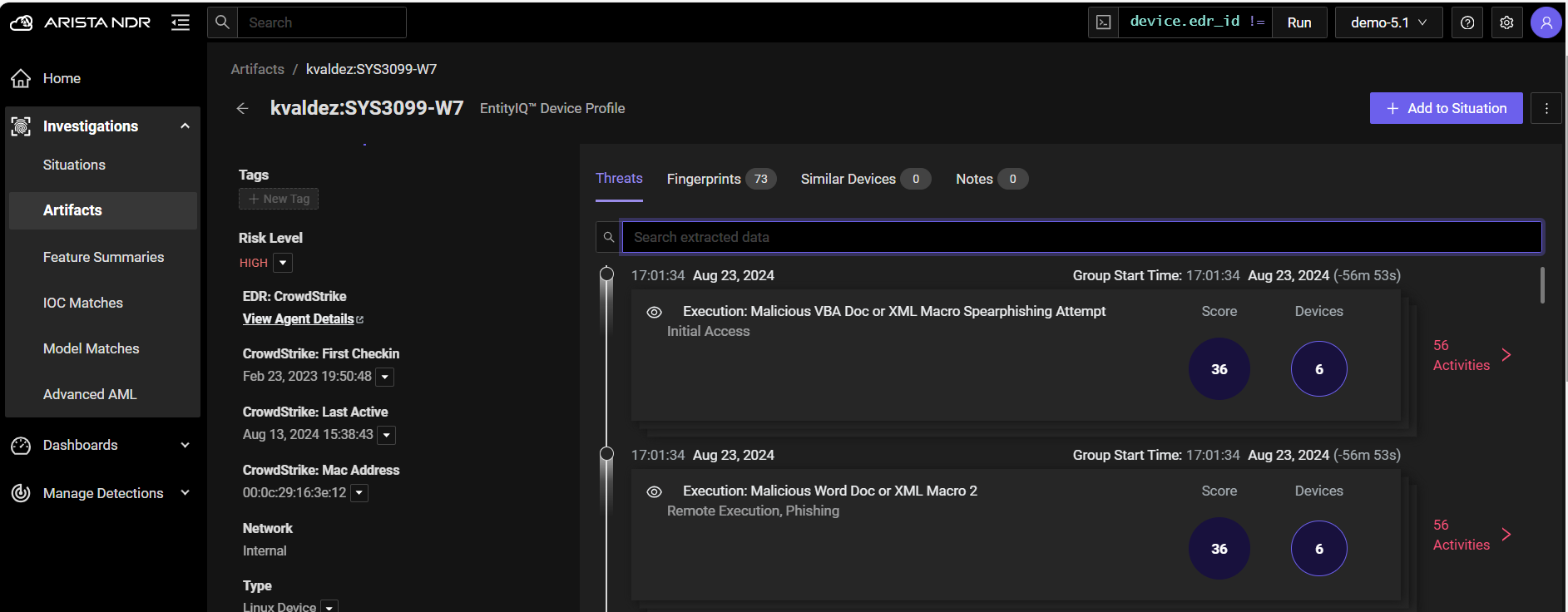Open the View Agent Details link
This screenshot has height=612, width=1568.
(x=299, y=319)
